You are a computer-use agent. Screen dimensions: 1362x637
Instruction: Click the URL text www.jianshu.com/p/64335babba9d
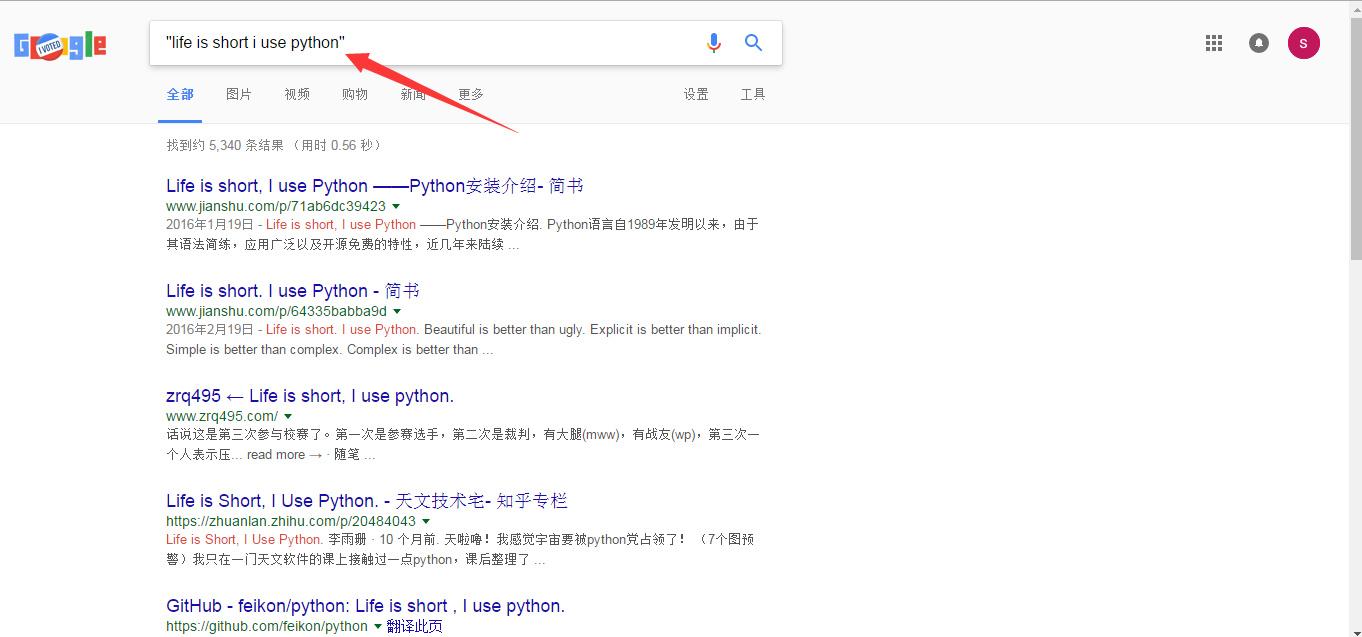pos(276,311)
